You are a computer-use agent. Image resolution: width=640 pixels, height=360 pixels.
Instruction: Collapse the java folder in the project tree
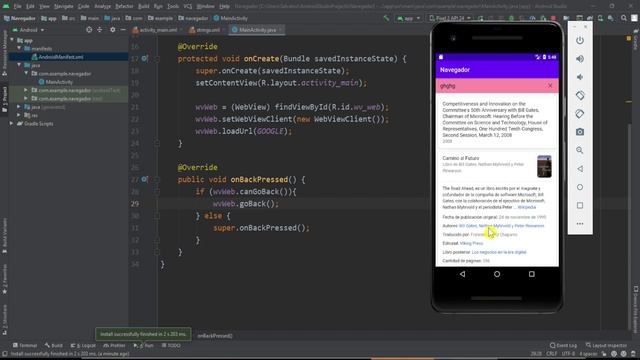pyautogui.click(x=19, y=65)
